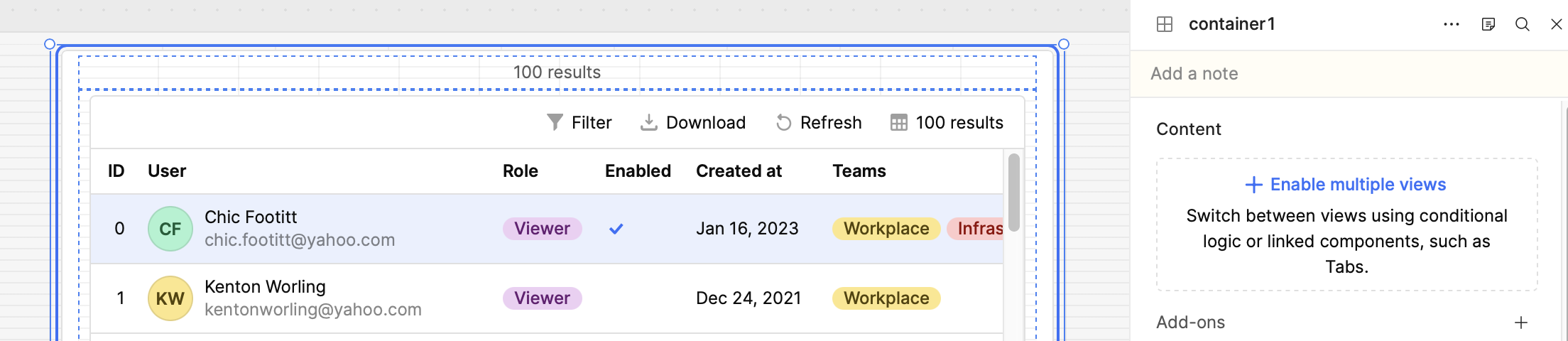Click the Add a note field
1568x341 pixels.
pos(1349,74)
